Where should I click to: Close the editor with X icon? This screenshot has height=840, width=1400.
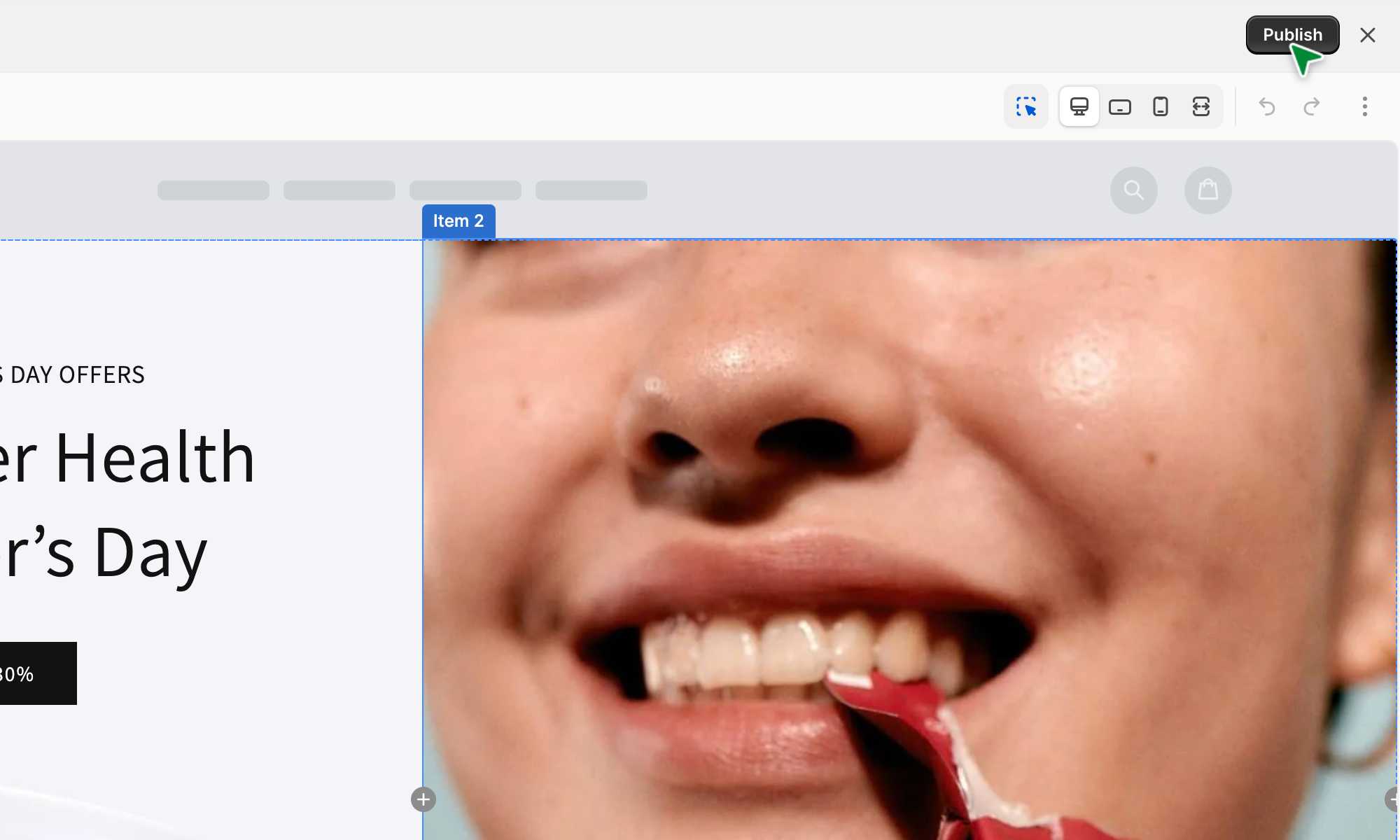point(1367,35)
